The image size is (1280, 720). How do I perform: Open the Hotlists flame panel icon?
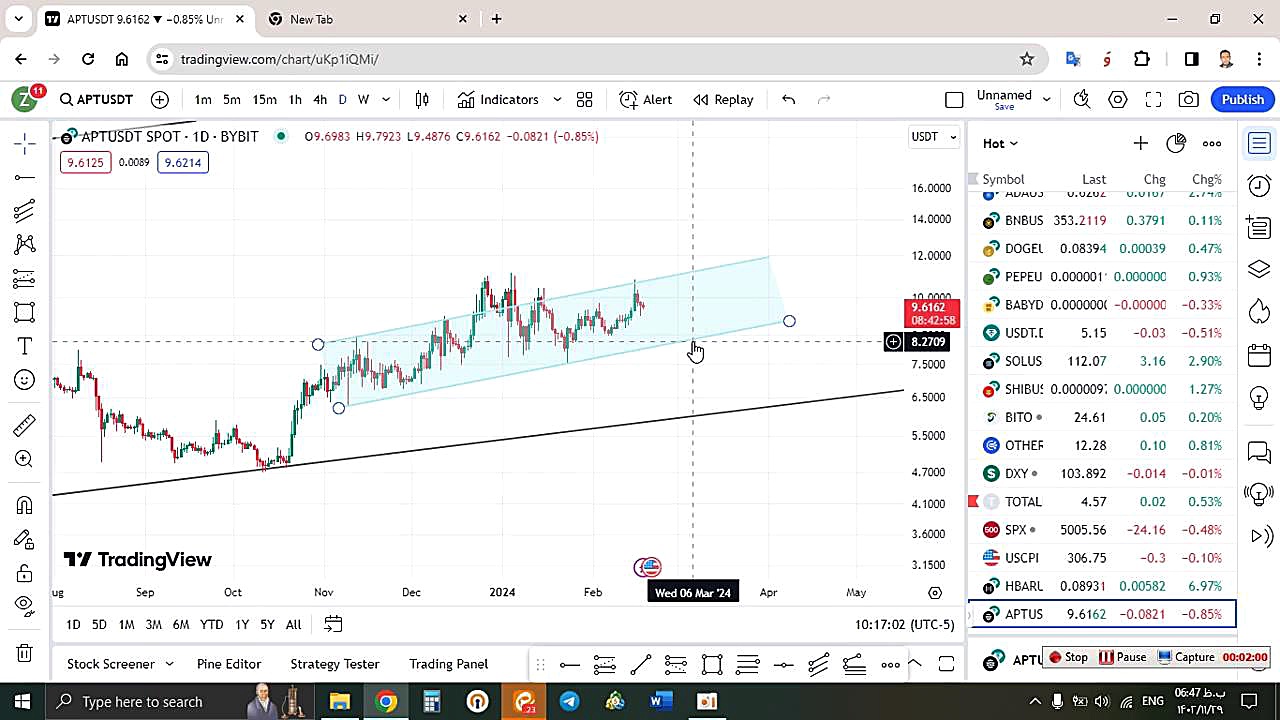(x=1259, y=311)
